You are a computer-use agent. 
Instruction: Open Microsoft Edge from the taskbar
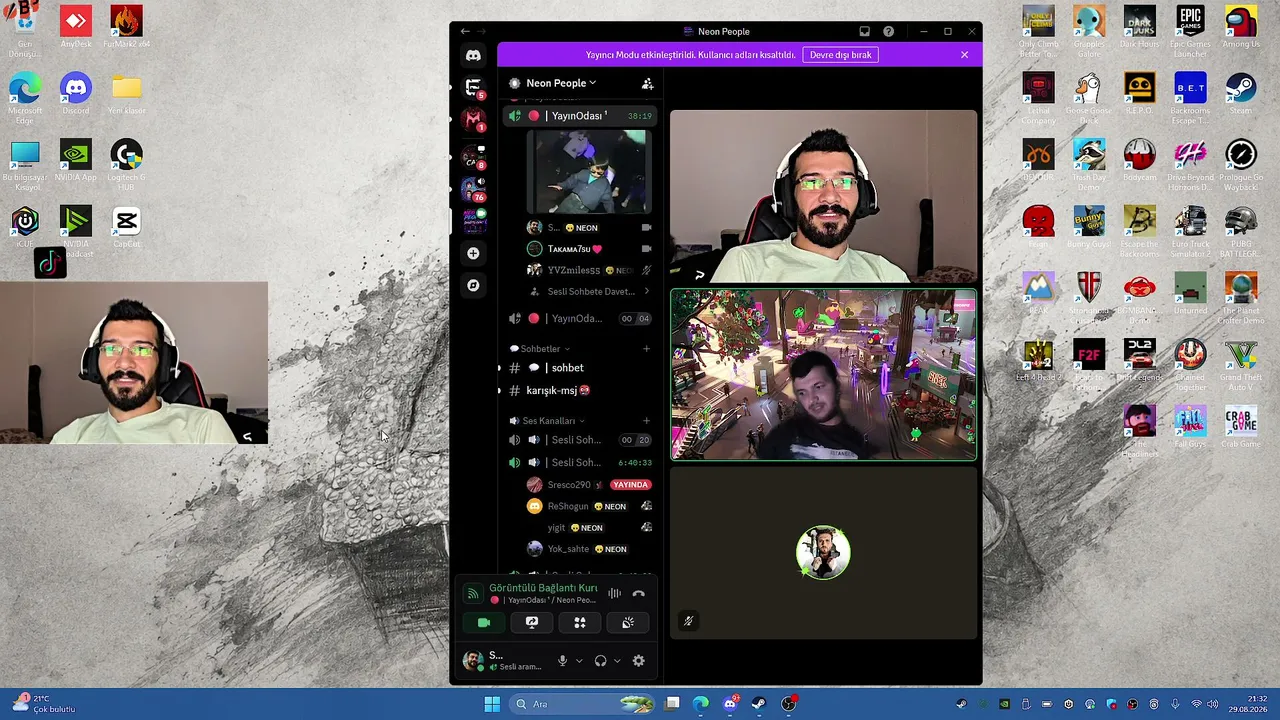(701, 704)
